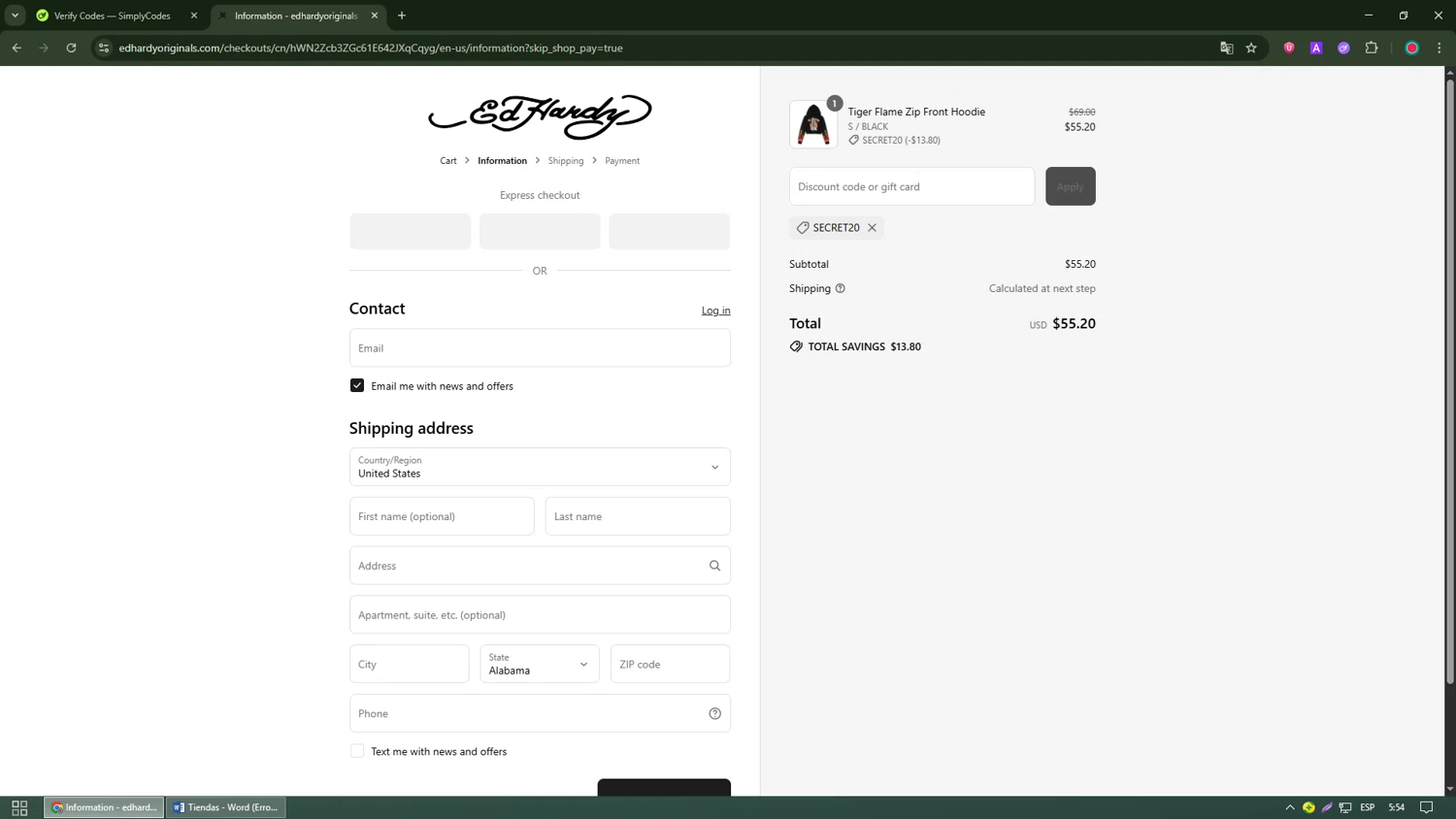Click the Information breadcrumb step

pos(502,161)
